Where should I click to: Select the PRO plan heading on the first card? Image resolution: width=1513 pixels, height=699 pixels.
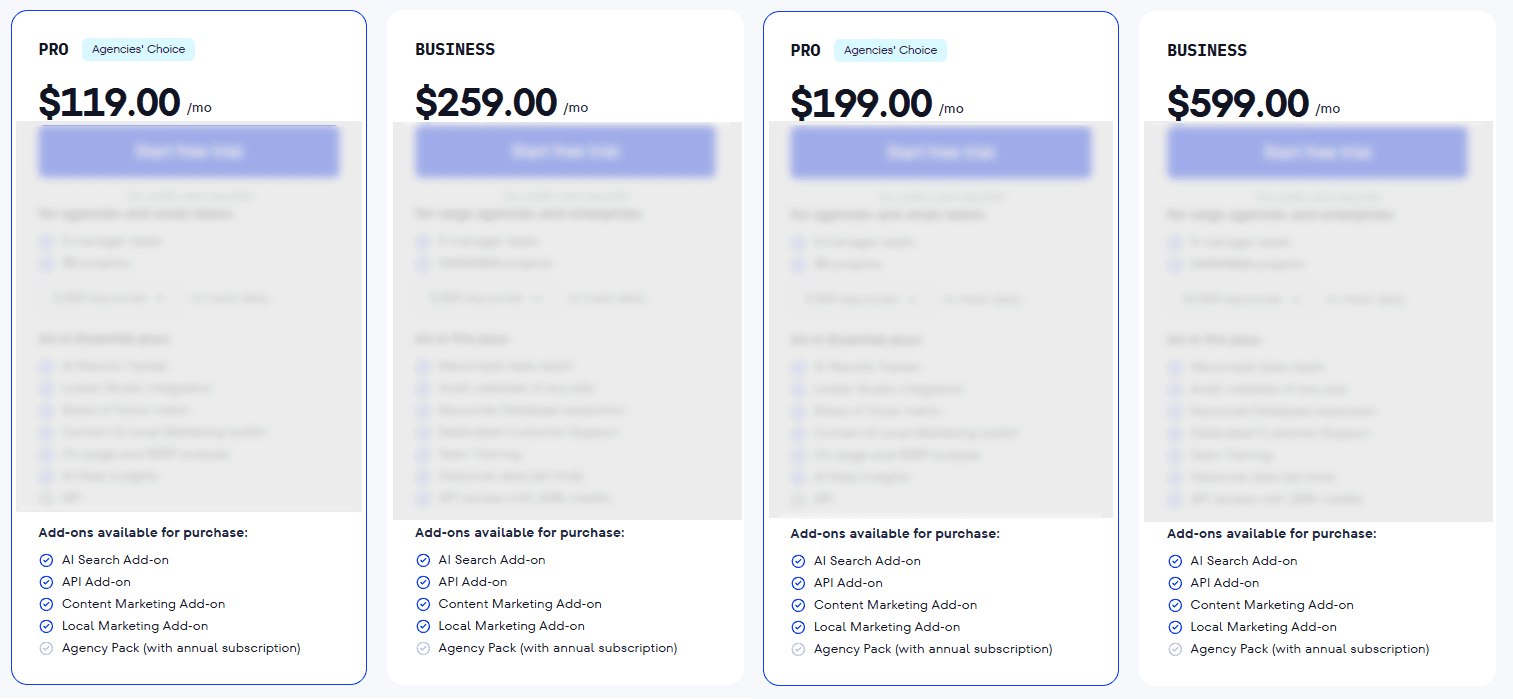pyautogui.click(x=53, y=48)
